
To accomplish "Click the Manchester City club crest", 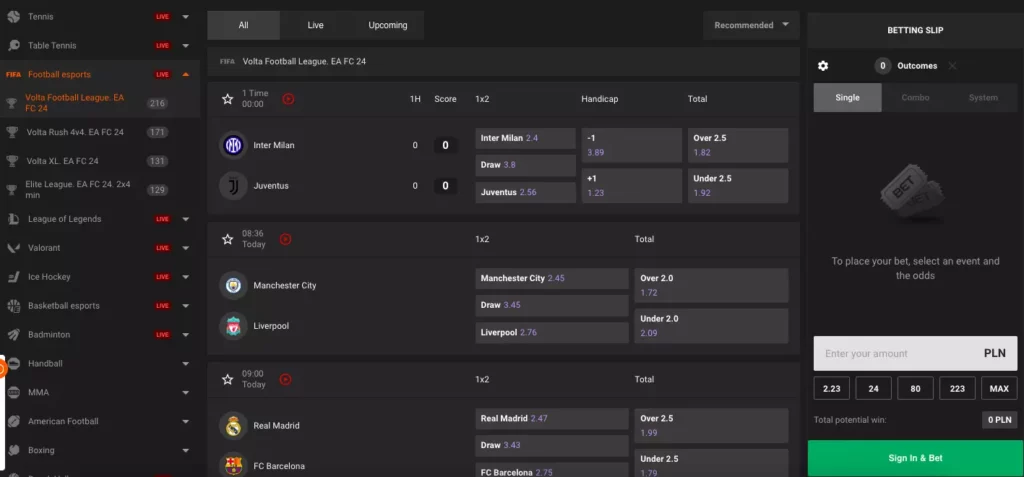I will 233,285.
